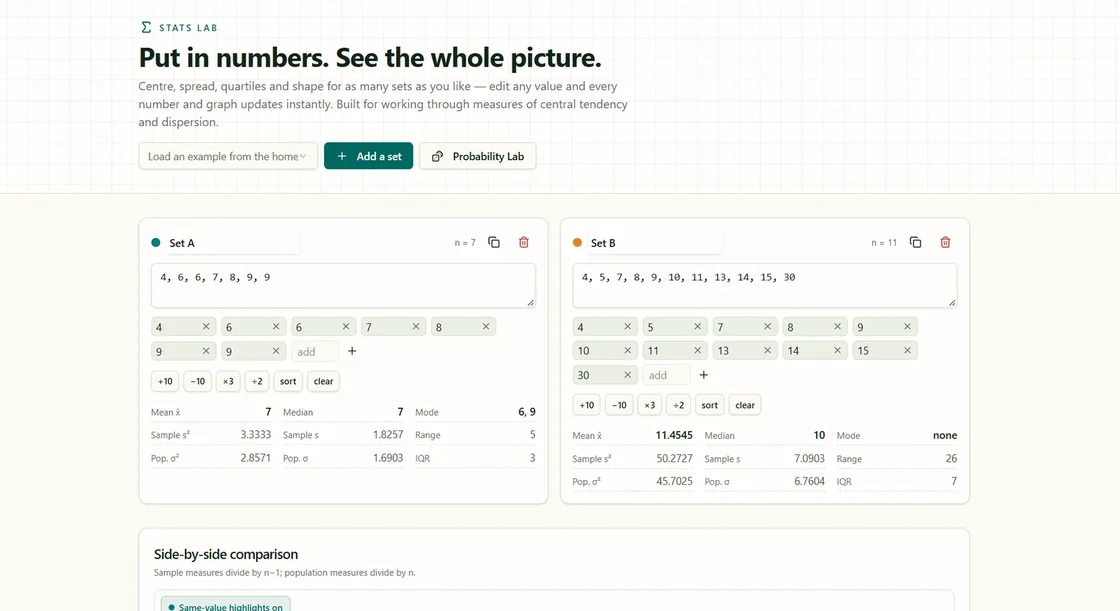Viewport: 1120px width, 611px height.
Task: Click Set B sample variance 50.2727
Action: point(674,458)
